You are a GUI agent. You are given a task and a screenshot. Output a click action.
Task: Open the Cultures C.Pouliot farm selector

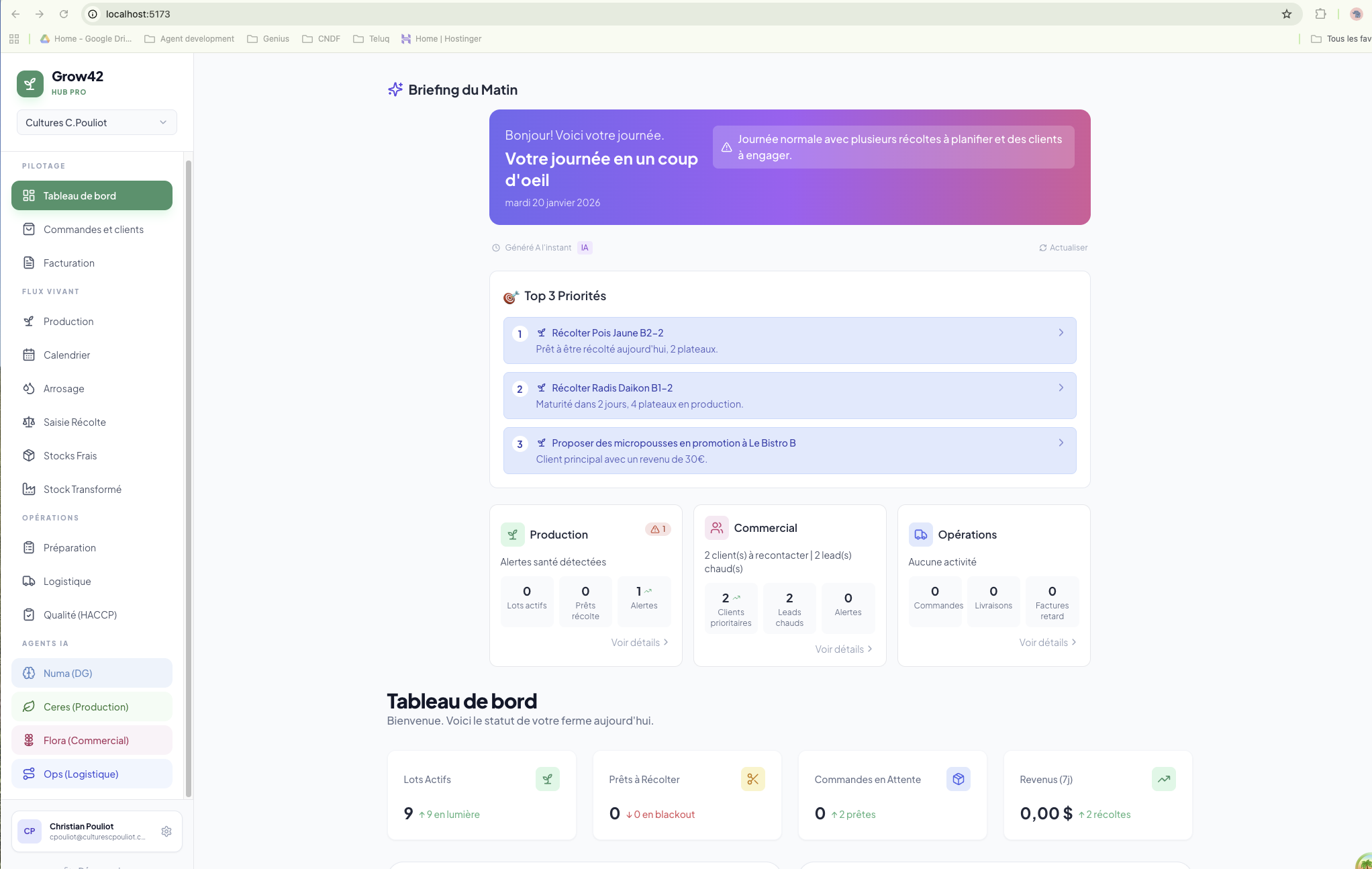coord(96,122)
